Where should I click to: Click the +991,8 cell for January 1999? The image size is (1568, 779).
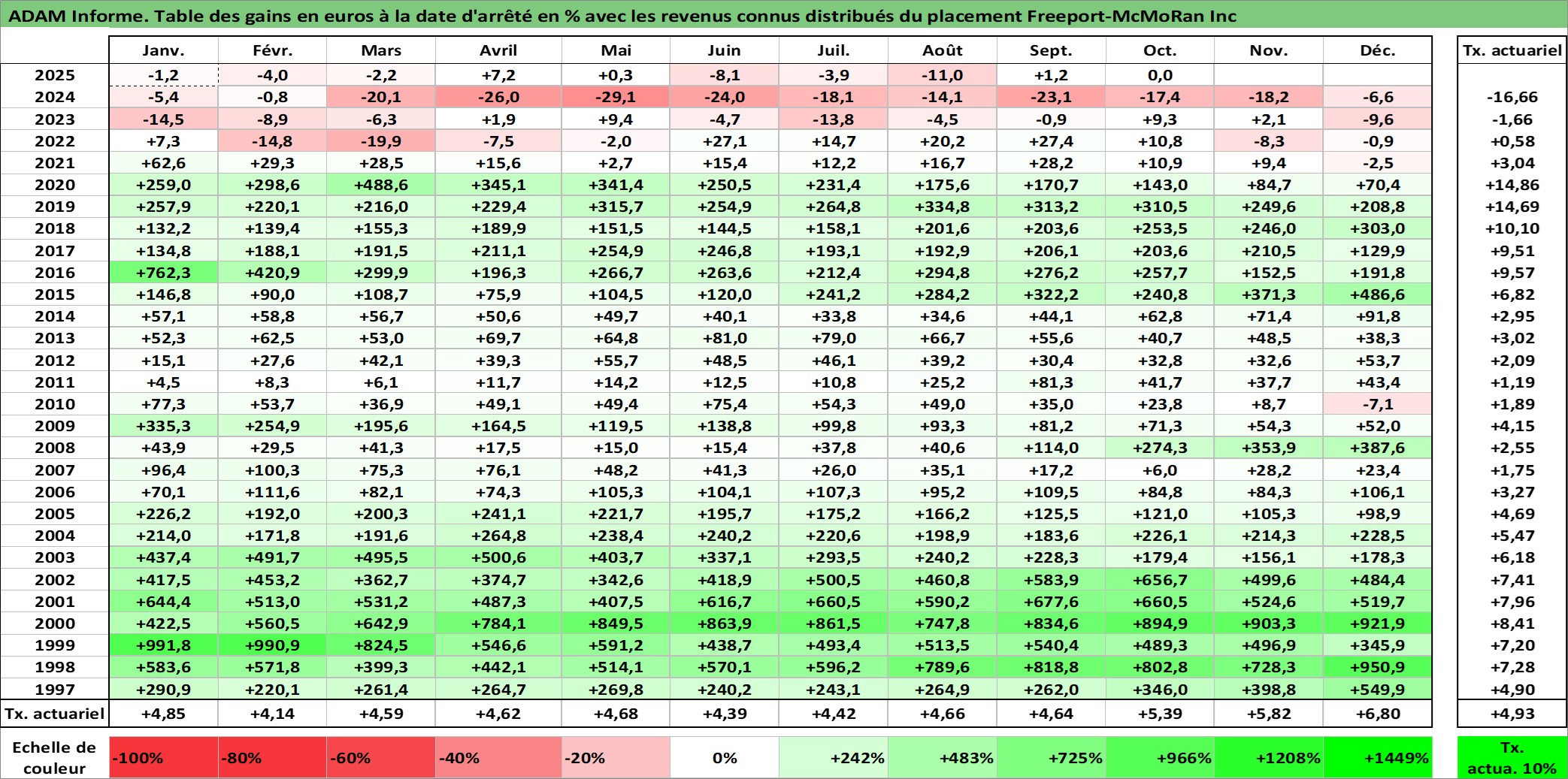(164, 645)
